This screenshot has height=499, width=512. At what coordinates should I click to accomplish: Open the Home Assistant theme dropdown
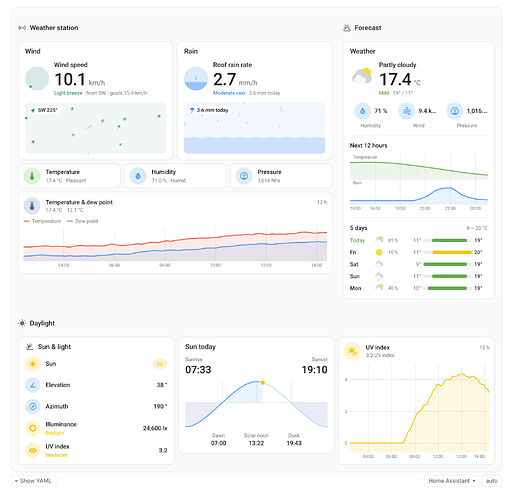452,481
